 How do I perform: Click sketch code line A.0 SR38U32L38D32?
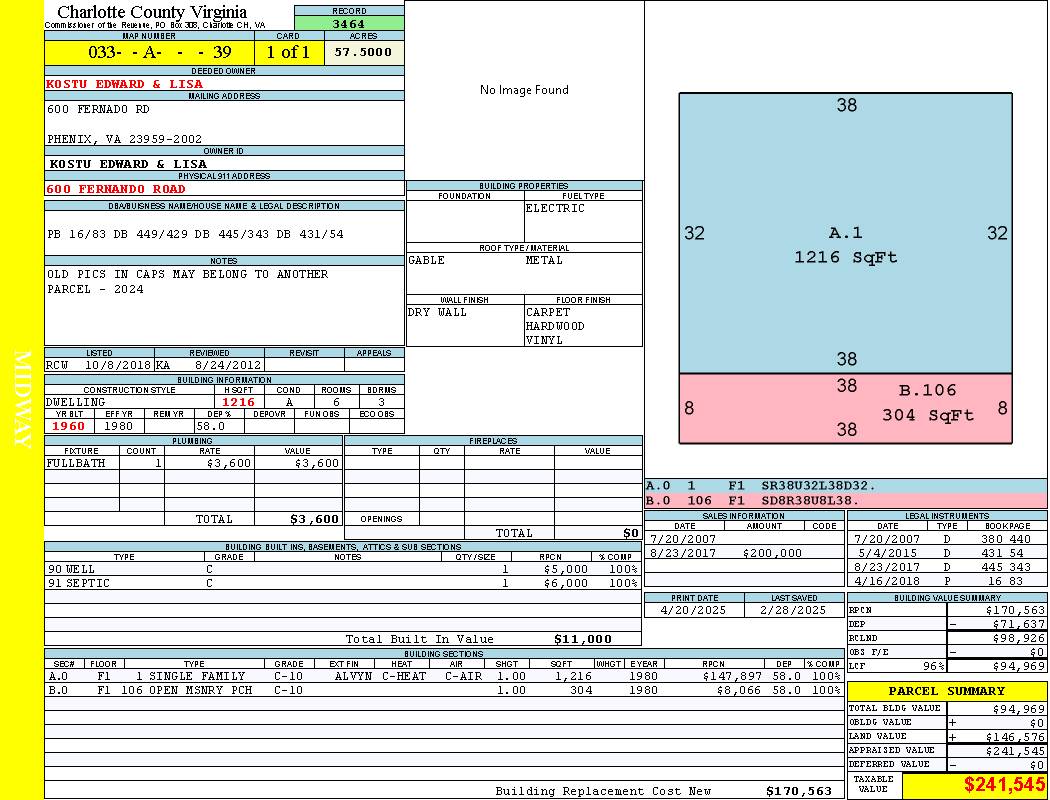tap(845, 486)
